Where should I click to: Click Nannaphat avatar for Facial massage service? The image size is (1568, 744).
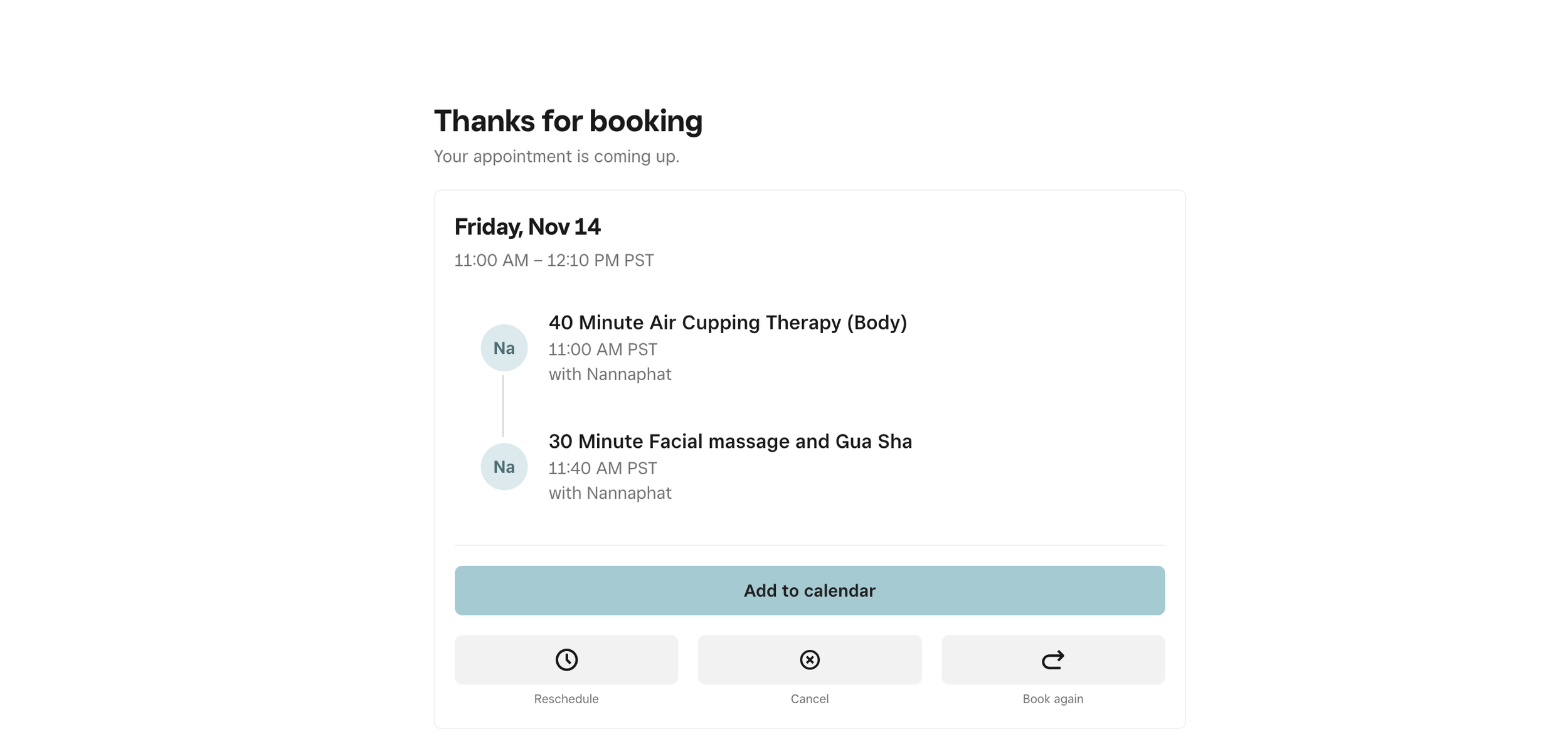504,466
